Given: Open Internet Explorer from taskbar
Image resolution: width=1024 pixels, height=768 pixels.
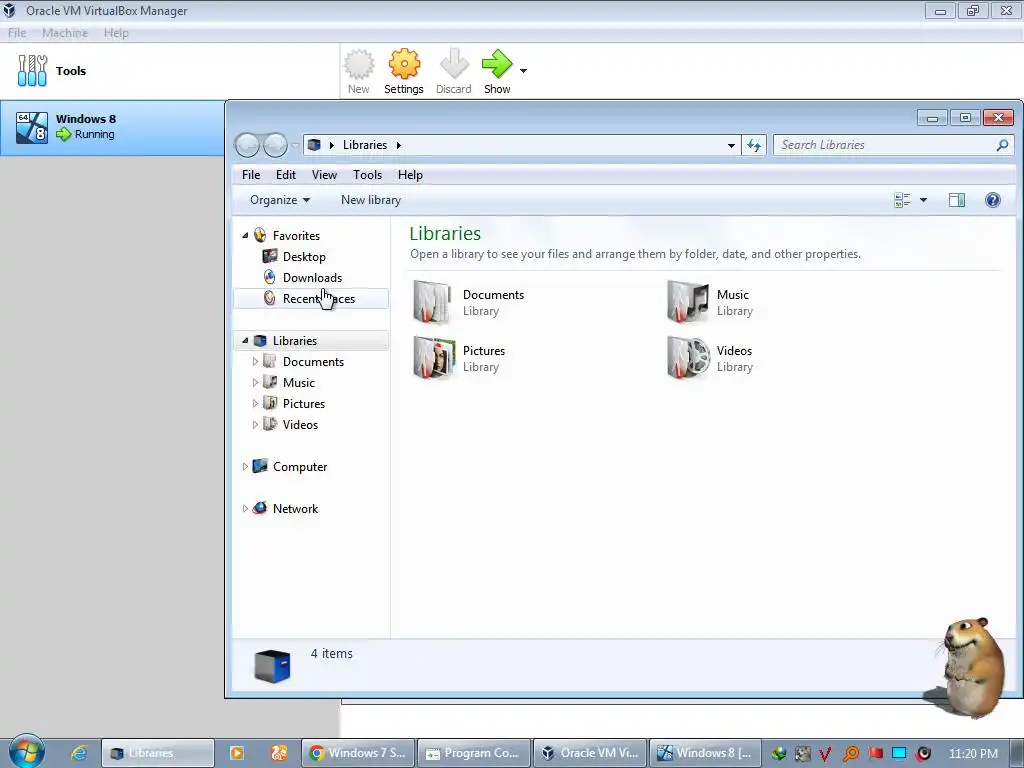Looking at the screenshot, I should pos(79,753).
